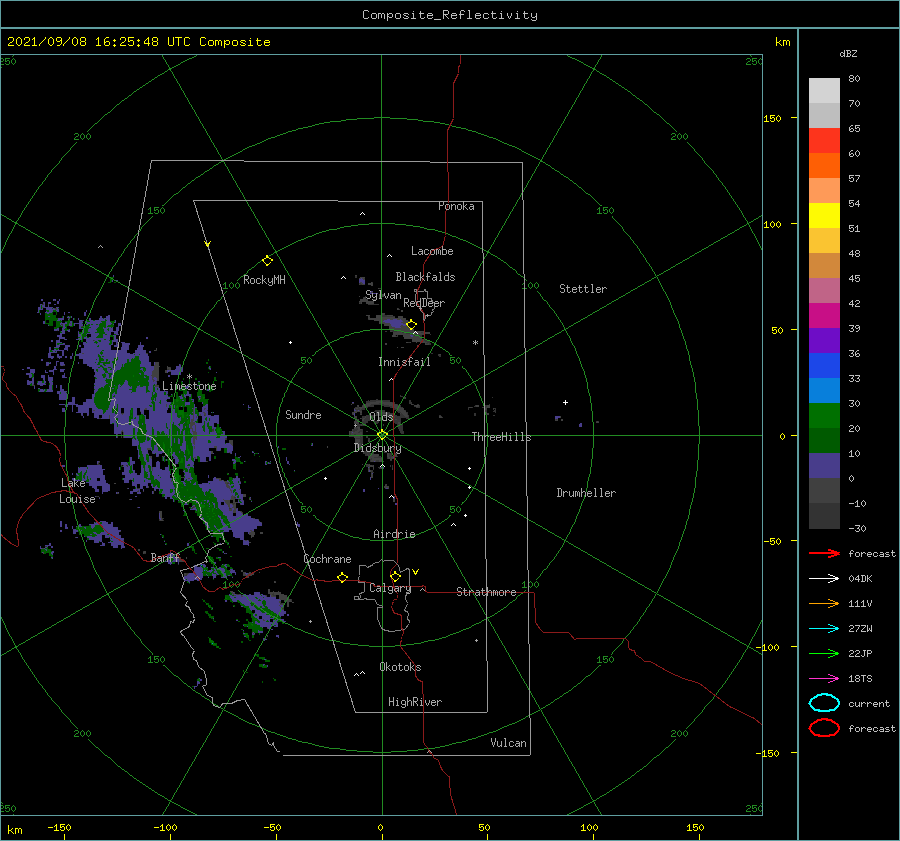This screenshot has height=841, width=900.
Task: Click the dBZ legend heading
Action: [848, 53]
